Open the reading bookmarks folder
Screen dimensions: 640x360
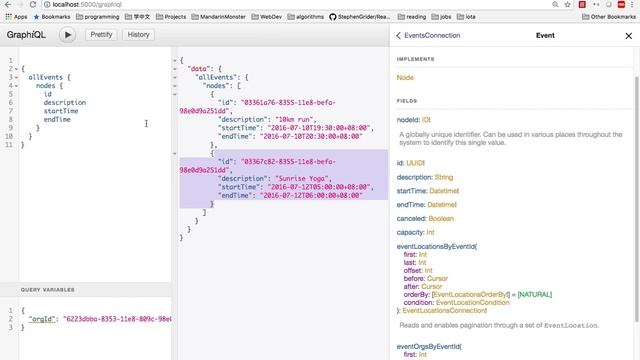click(411, 17)
